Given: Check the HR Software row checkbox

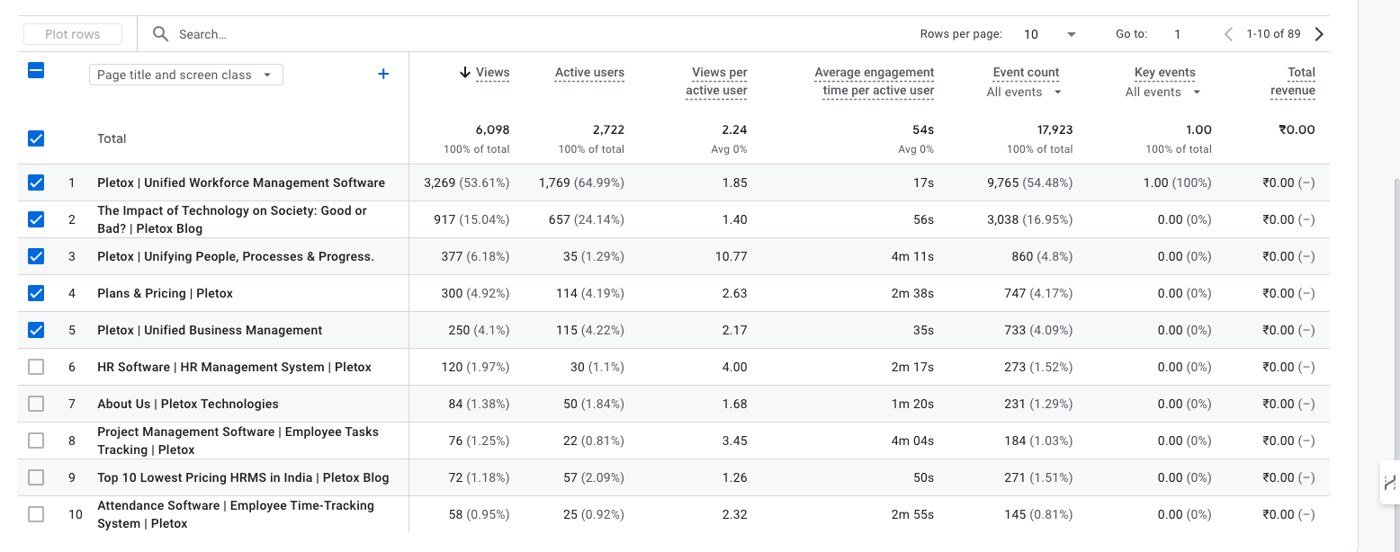Looking at the screenshot, I should point(36,367).
